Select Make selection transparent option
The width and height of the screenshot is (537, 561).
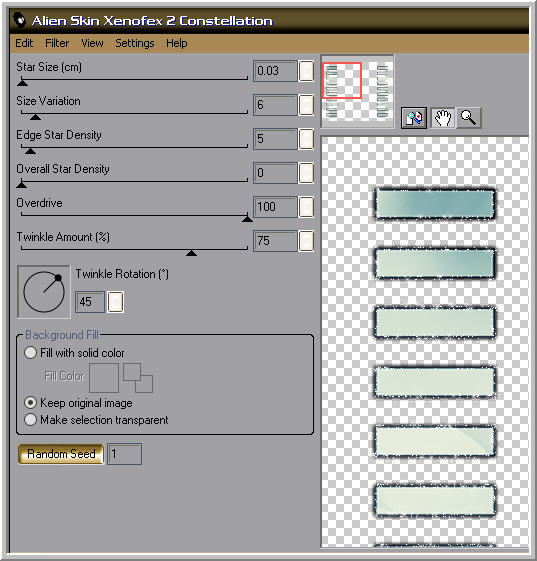[30, 420]
